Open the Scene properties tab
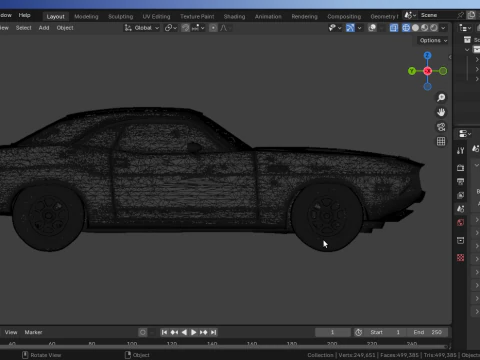 click(461, 209)
